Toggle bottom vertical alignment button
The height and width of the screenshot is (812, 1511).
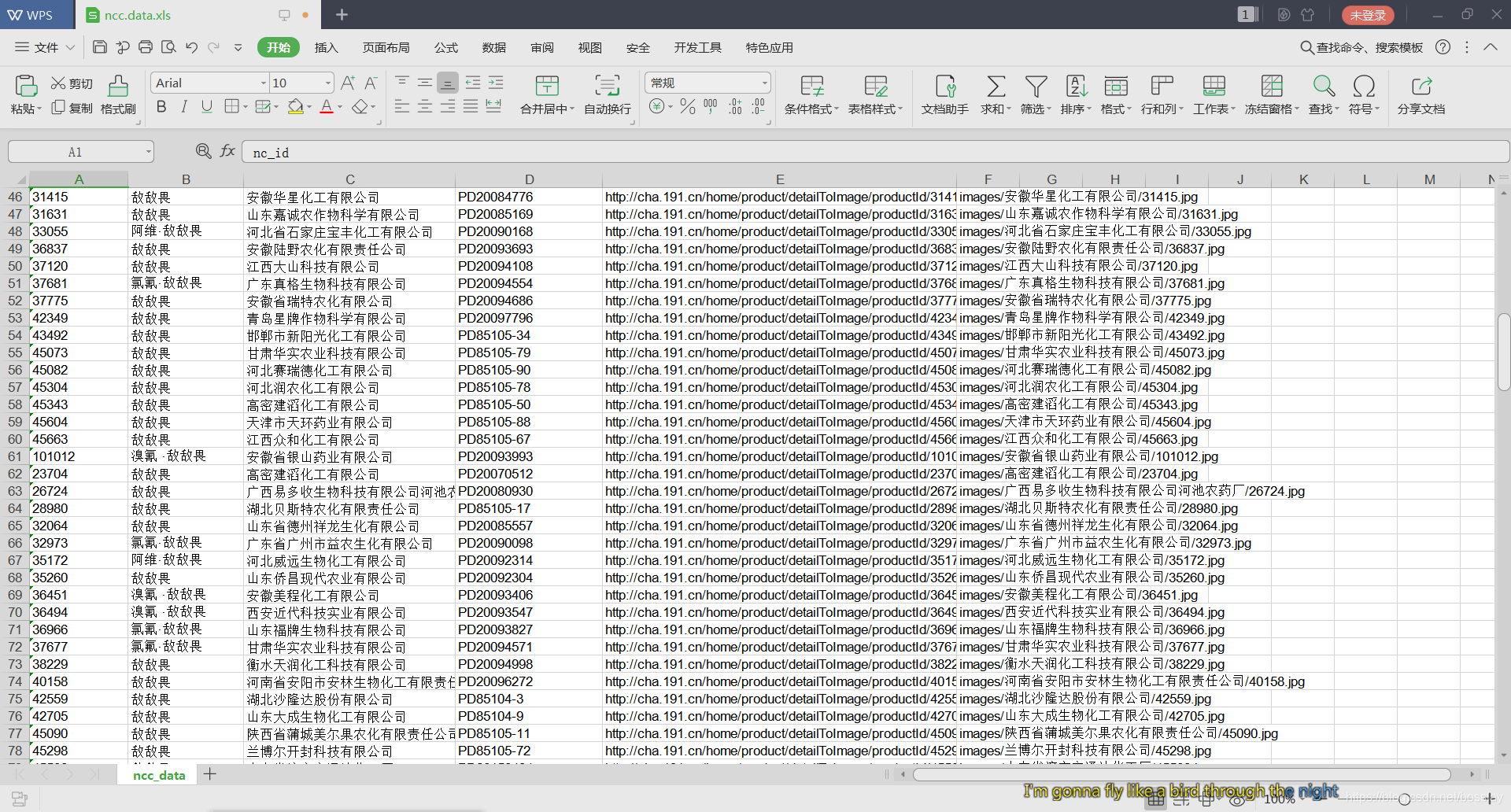pyautogui.click(x=447, y=83)
